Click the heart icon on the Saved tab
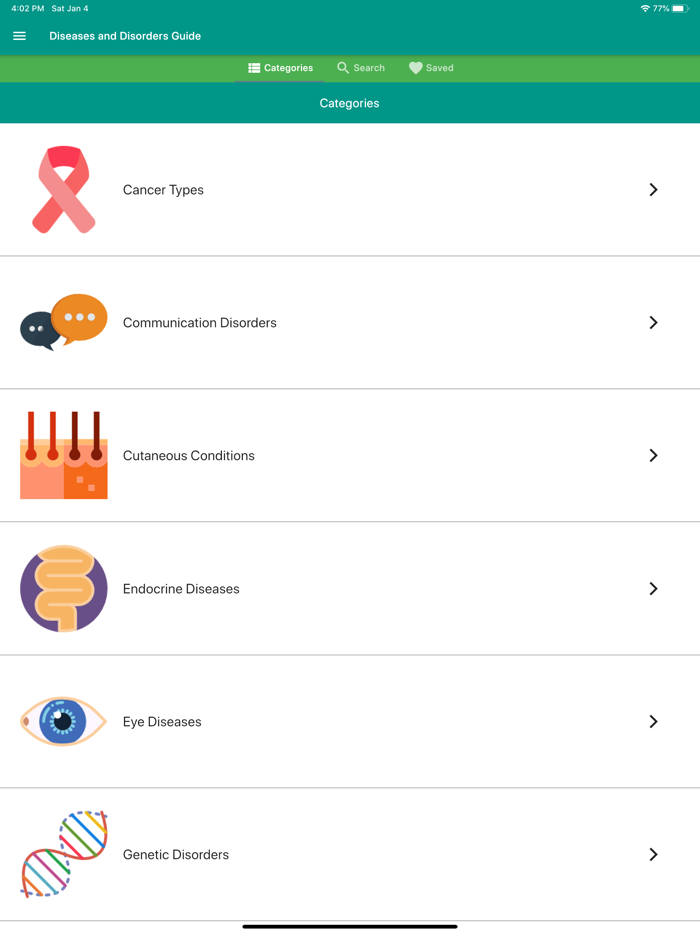700x934 pixels. point(413,68)
